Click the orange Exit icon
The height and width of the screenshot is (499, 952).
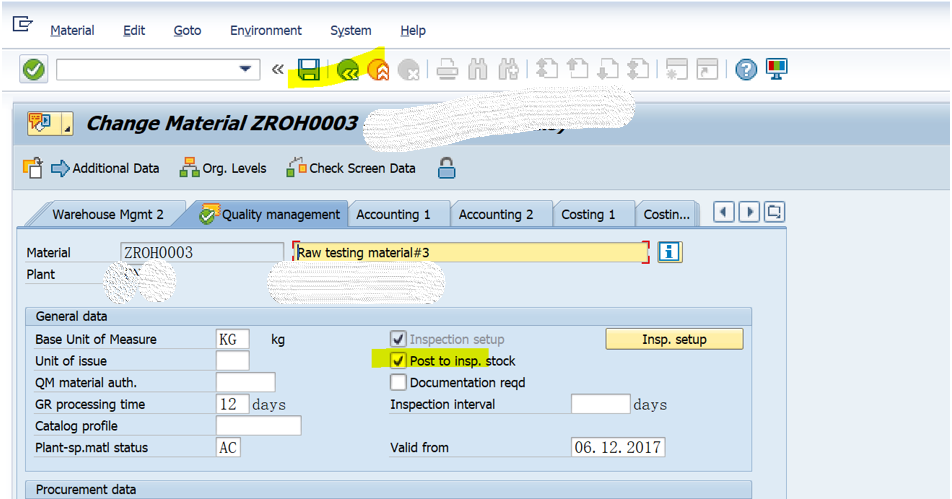click(x=378, y=70)
